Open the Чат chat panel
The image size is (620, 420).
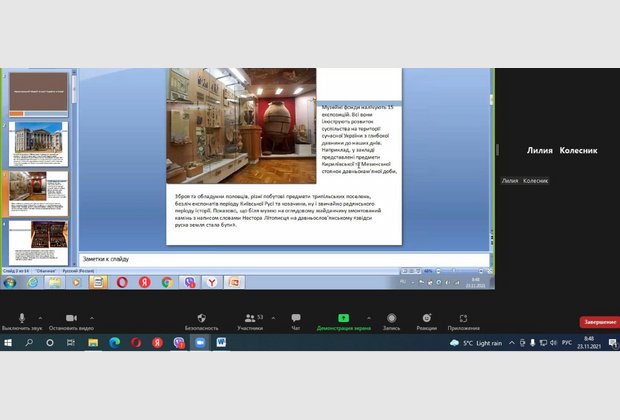[x=295, y=318]
